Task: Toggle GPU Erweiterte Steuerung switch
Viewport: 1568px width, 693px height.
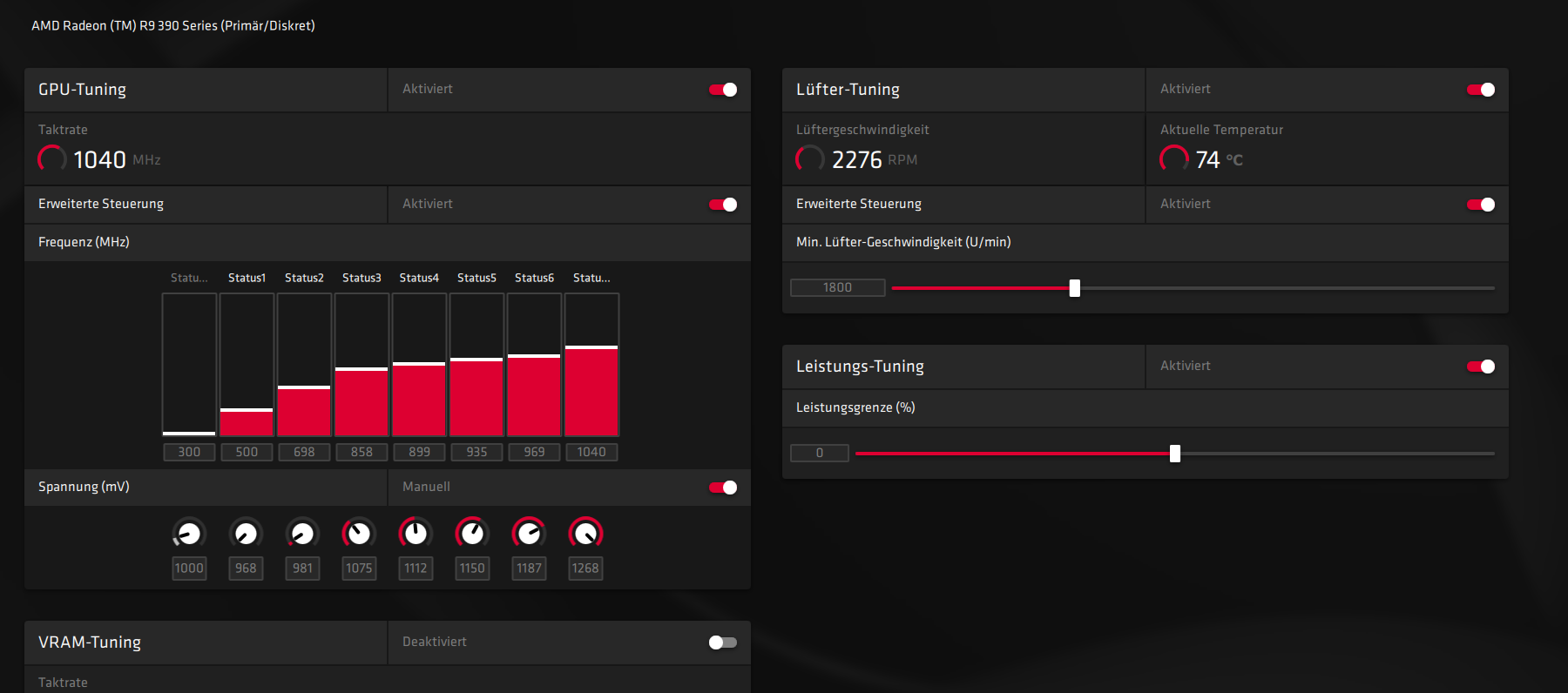Action: pos(723,205)
